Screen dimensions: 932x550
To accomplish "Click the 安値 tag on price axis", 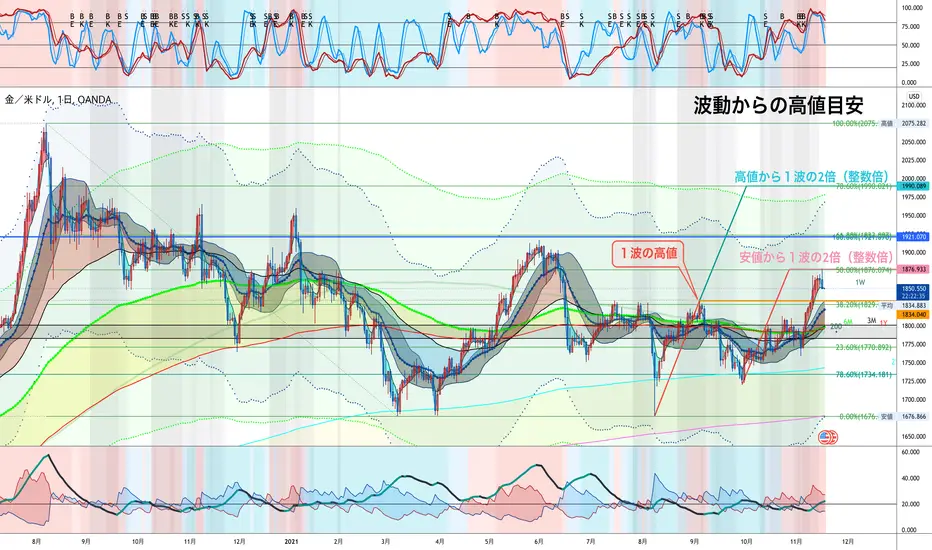I will click(887, 417).
